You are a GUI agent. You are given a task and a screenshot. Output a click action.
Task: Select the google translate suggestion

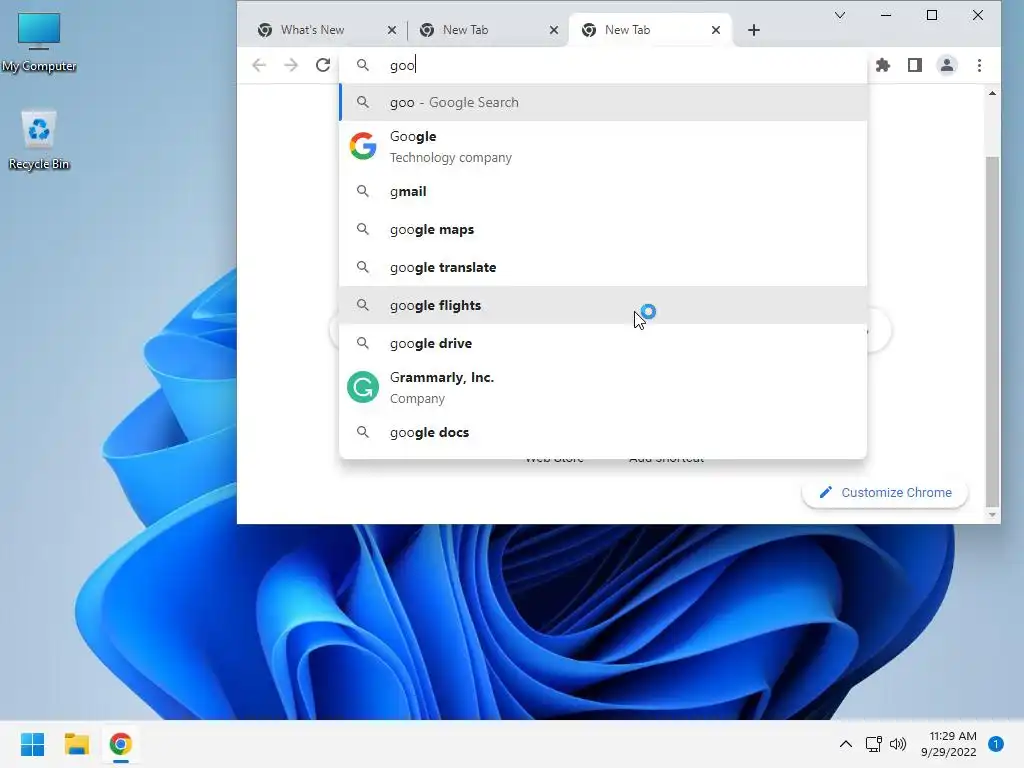[x=603, y=267]
